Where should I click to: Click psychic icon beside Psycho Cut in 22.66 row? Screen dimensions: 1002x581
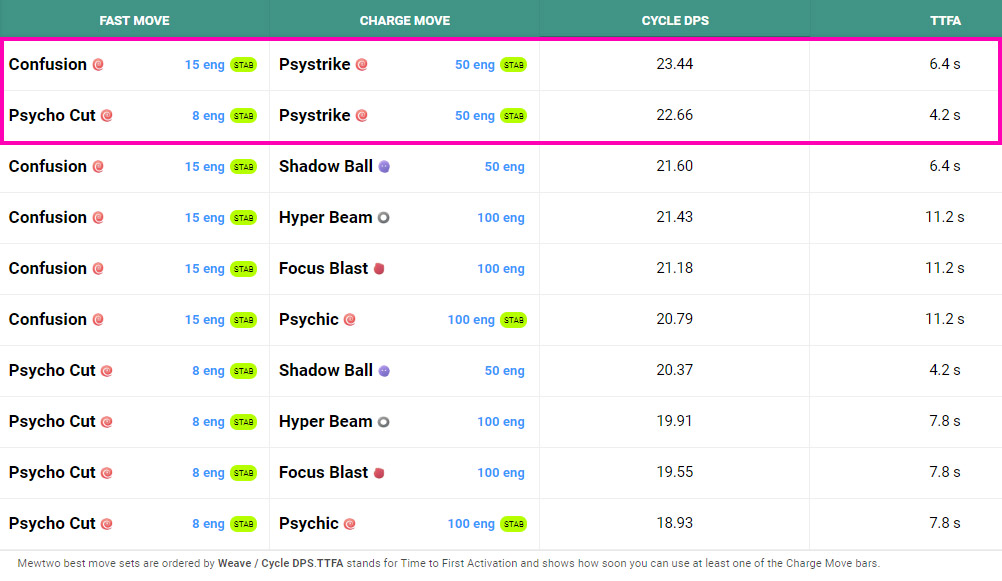click(107, 116)
